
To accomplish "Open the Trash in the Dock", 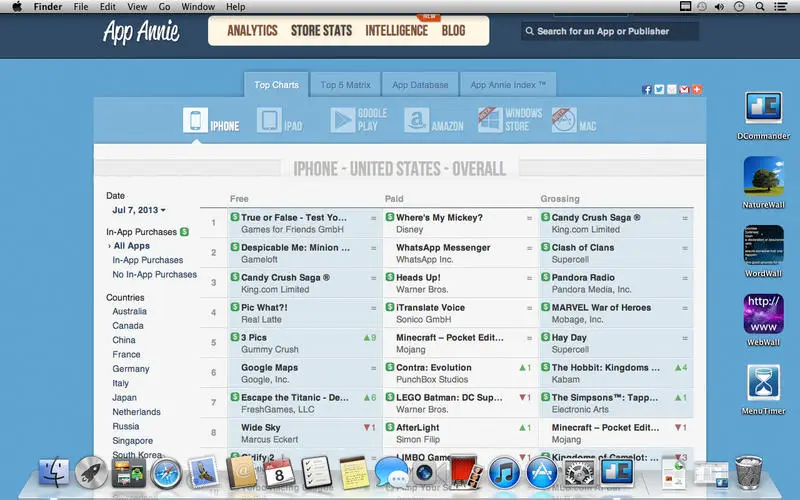I will pyautogui.click(x=748, y=472).
